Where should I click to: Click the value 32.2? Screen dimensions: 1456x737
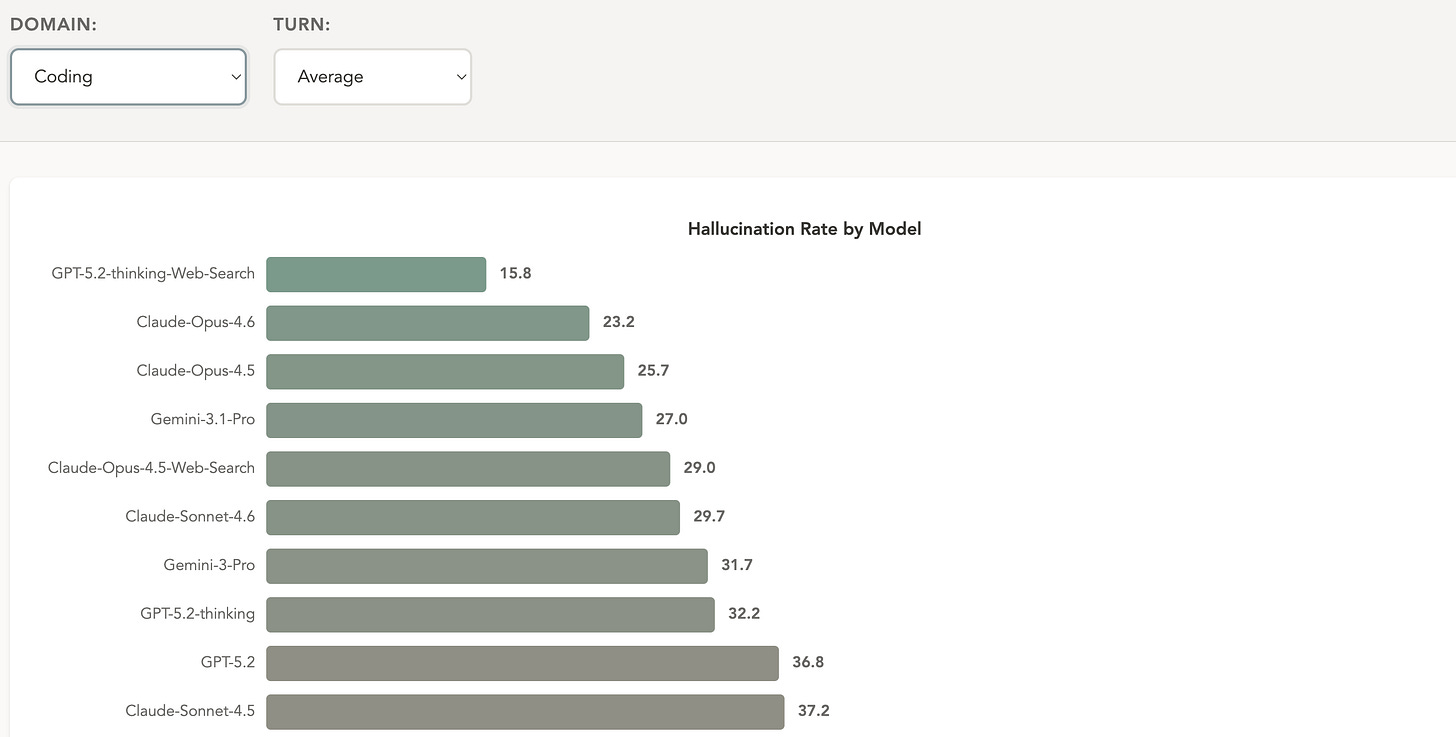pos(744,614)
